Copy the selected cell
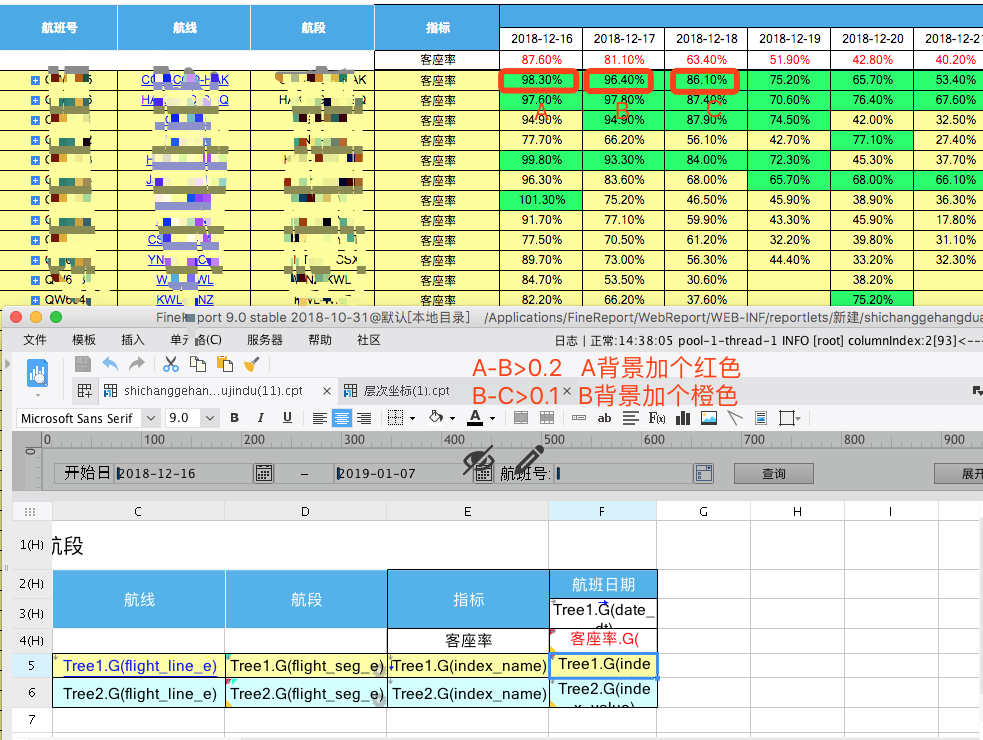Screen dimensions: 983x740 (x=197, y=364)
